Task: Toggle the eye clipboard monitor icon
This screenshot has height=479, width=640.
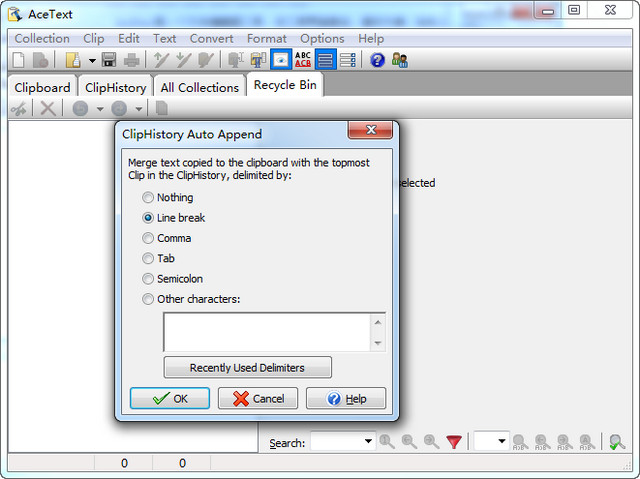Action: coord(281,60)
